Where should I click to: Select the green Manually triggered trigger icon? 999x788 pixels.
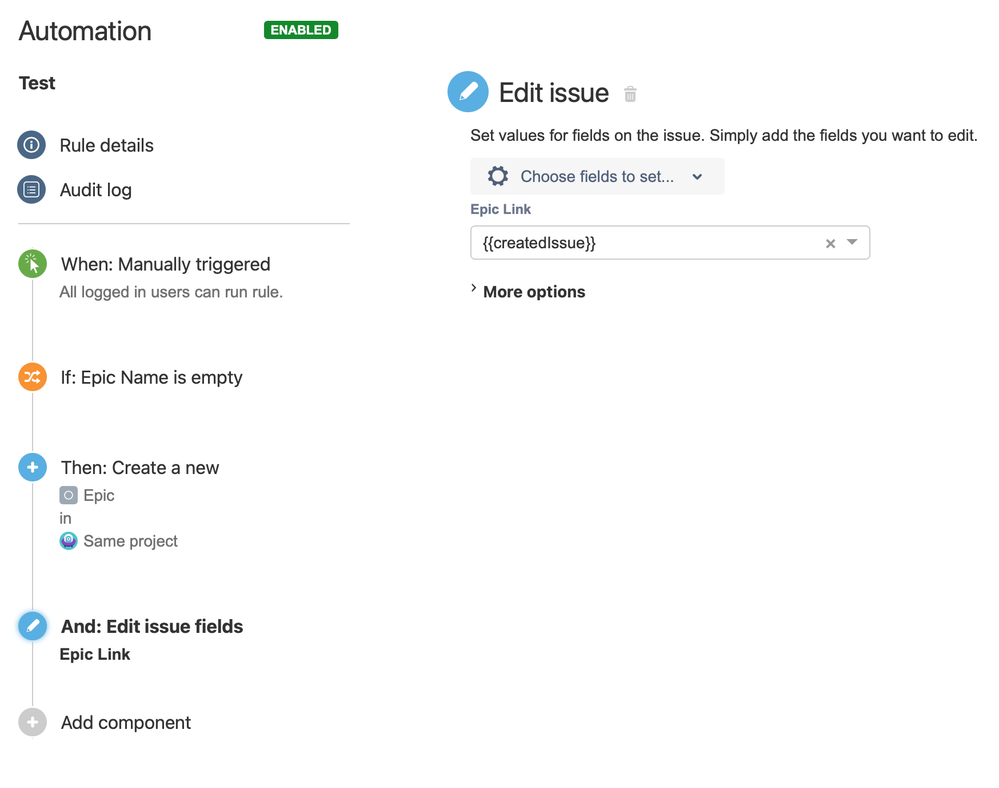(33, 264)
